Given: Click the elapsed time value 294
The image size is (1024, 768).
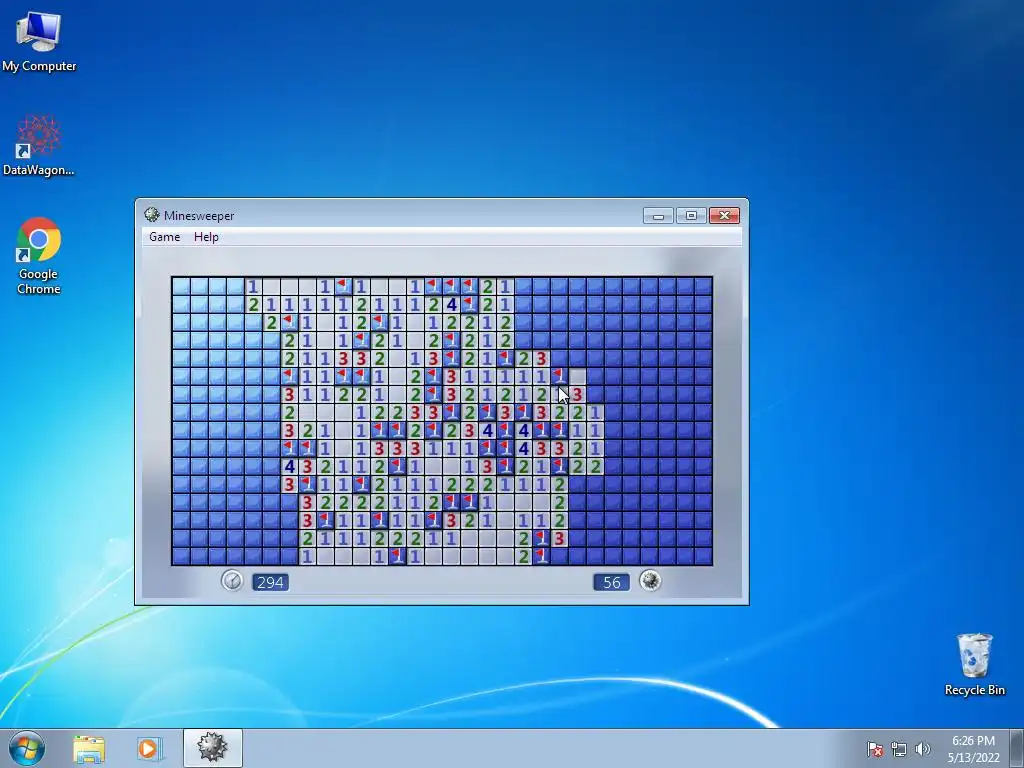Looking at the screenshot, I should [270, 582].
